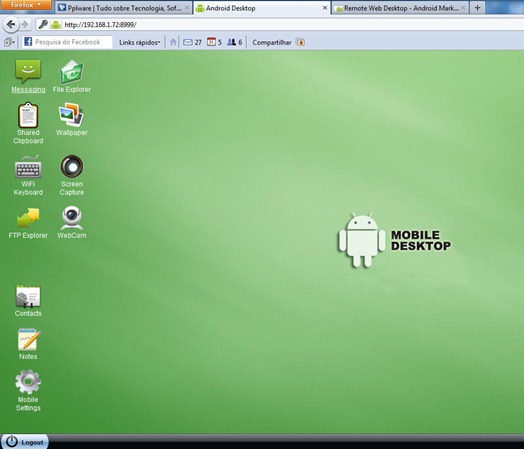This screenshot has width=524, height=449.
Task: Start the WiFi Keyboard tool
Action: coord(28,166)
